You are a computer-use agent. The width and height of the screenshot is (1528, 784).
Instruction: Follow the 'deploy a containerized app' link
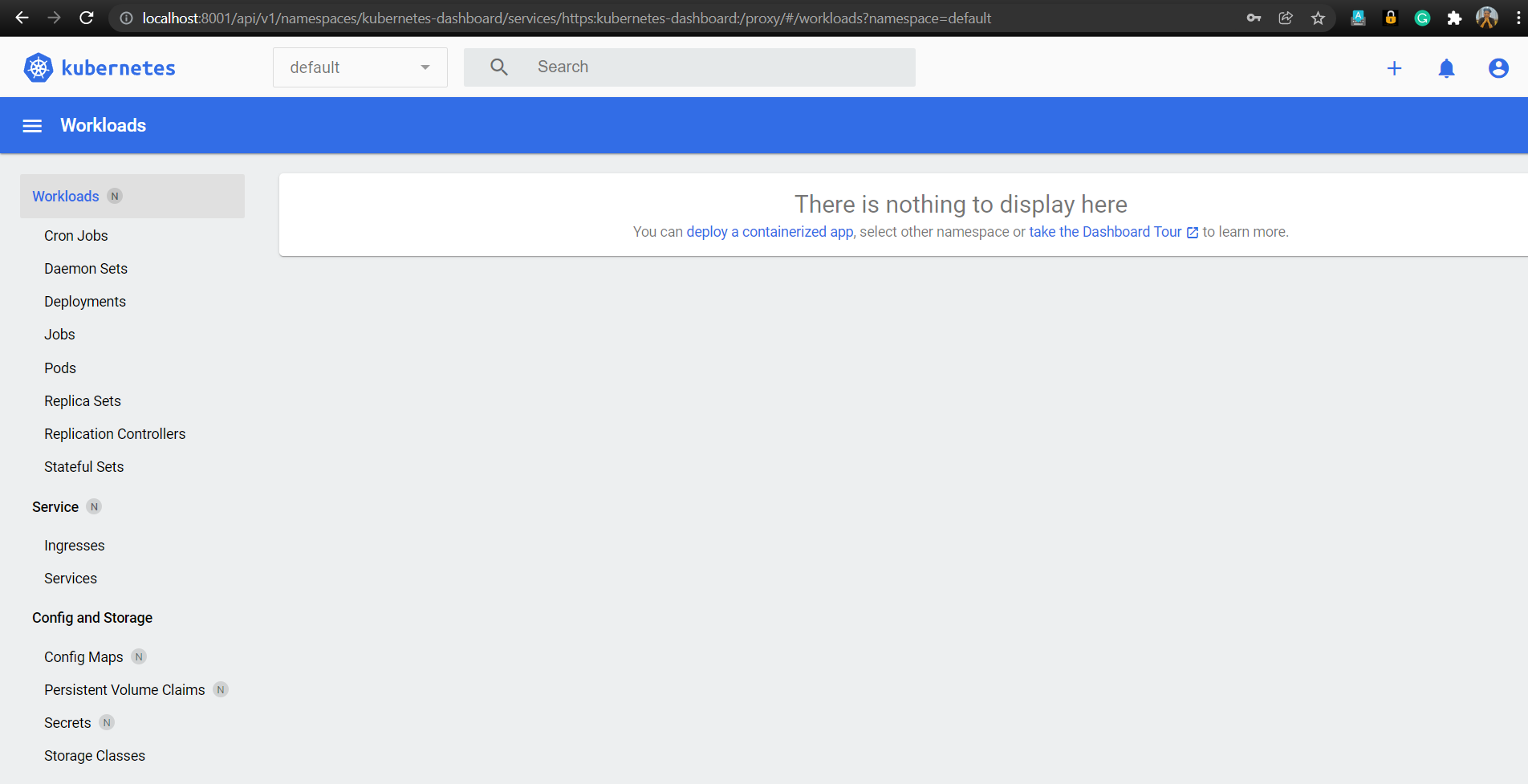pos(770,232)
